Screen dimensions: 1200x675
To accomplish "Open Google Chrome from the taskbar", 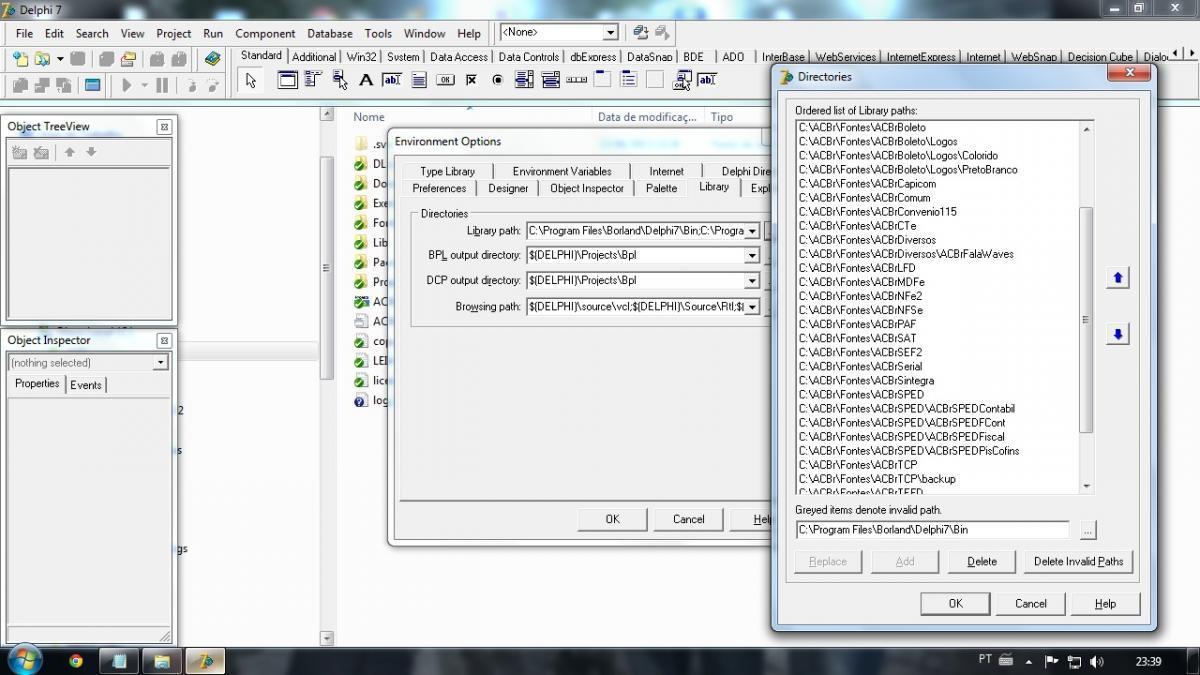I will [x=76, y=661].
